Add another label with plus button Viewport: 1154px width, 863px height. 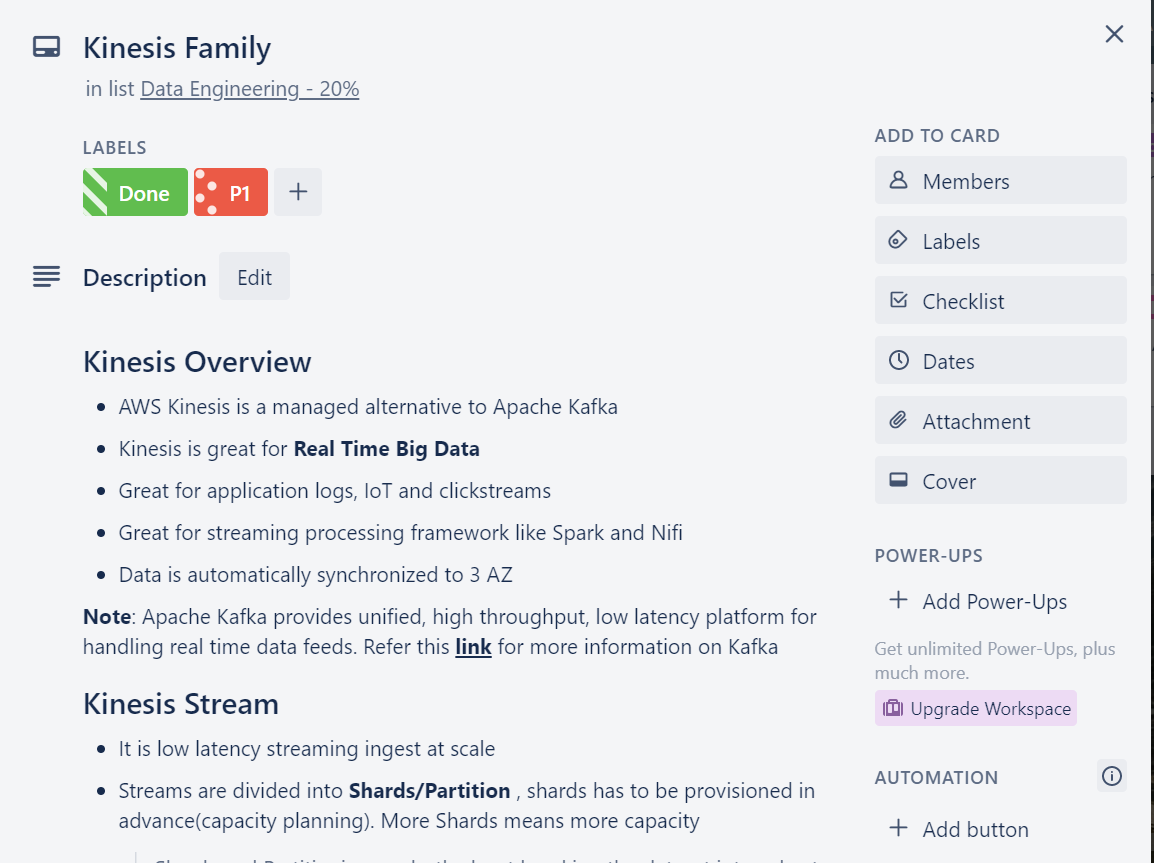click(298, 193)
